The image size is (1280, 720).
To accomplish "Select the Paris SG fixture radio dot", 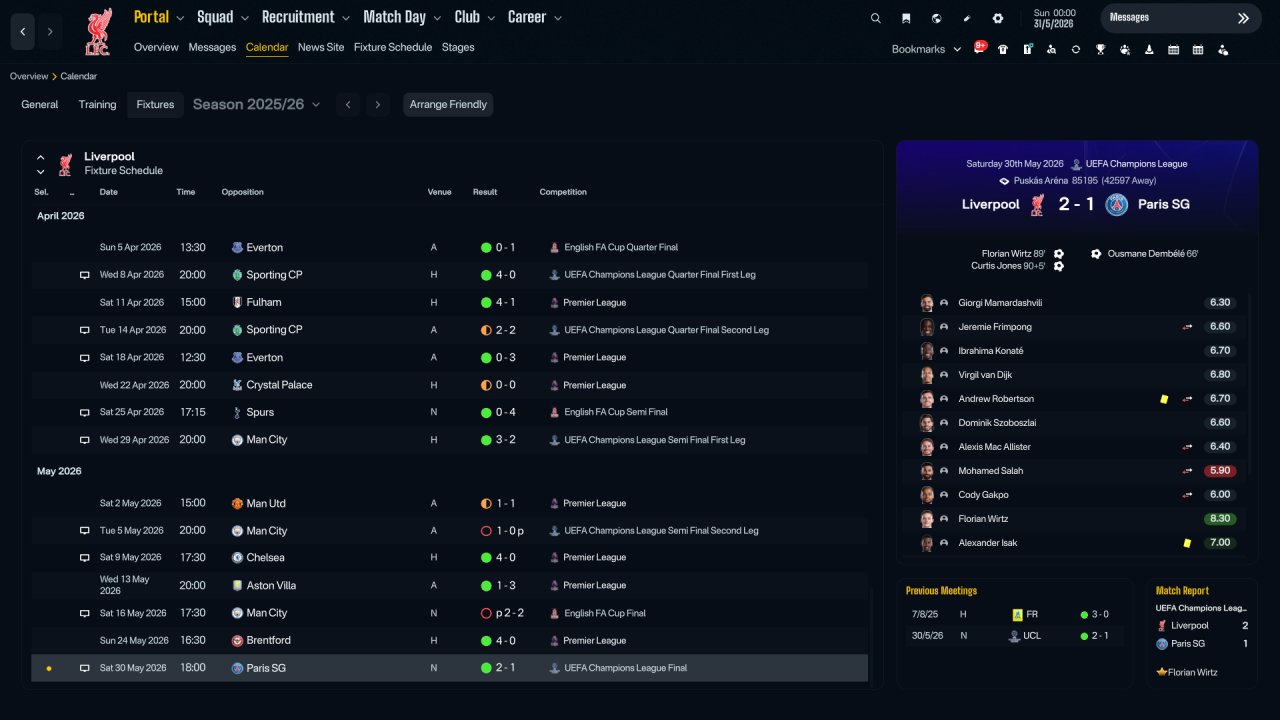I will [x=48, y=668].
